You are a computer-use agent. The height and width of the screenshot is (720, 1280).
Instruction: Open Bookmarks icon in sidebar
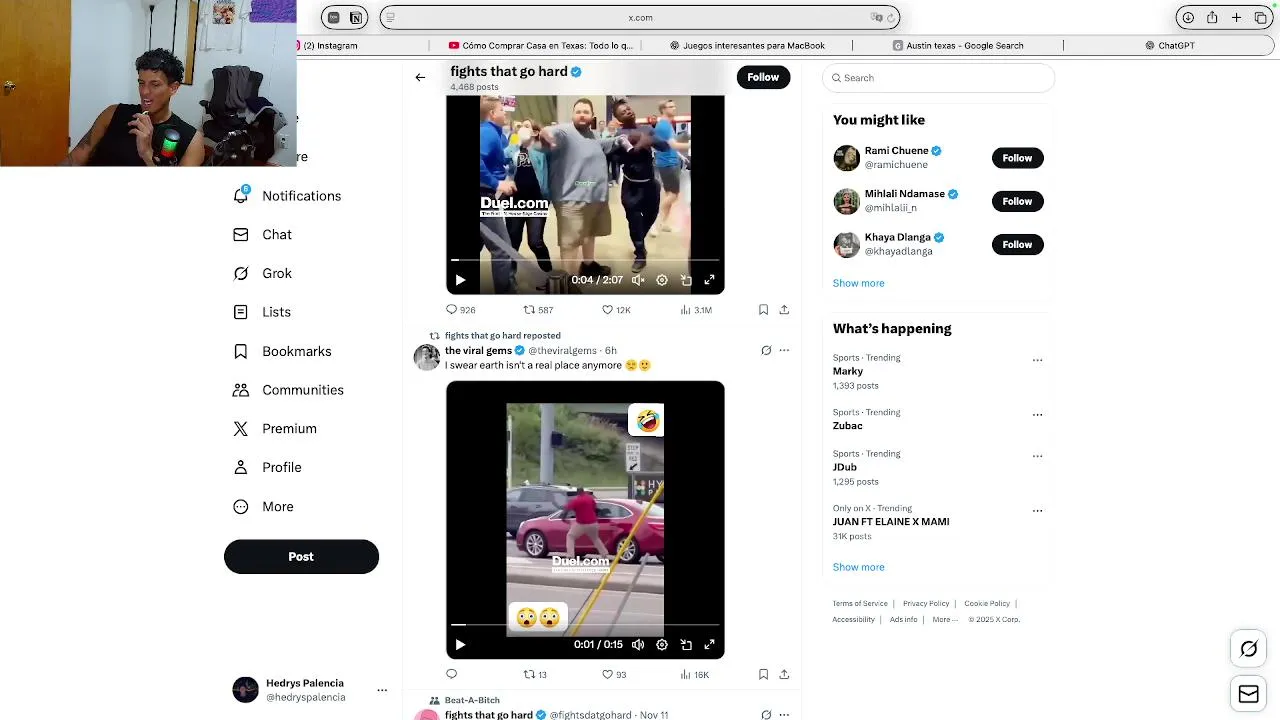241,351
